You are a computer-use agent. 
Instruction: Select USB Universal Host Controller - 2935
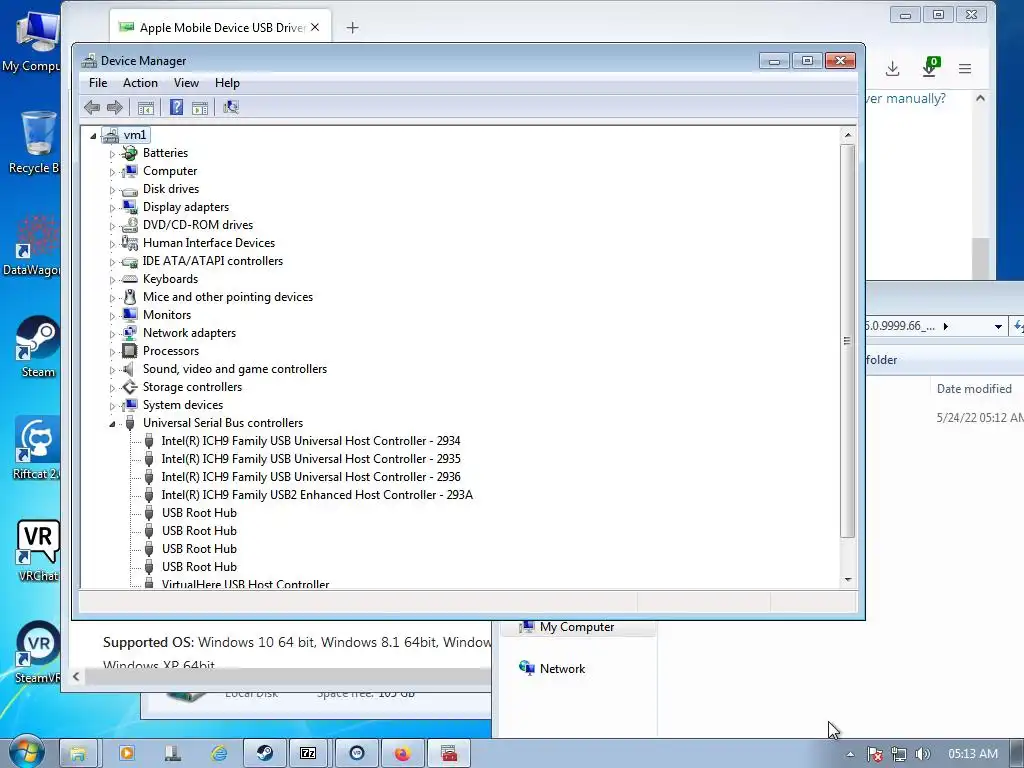pos(311,459)
